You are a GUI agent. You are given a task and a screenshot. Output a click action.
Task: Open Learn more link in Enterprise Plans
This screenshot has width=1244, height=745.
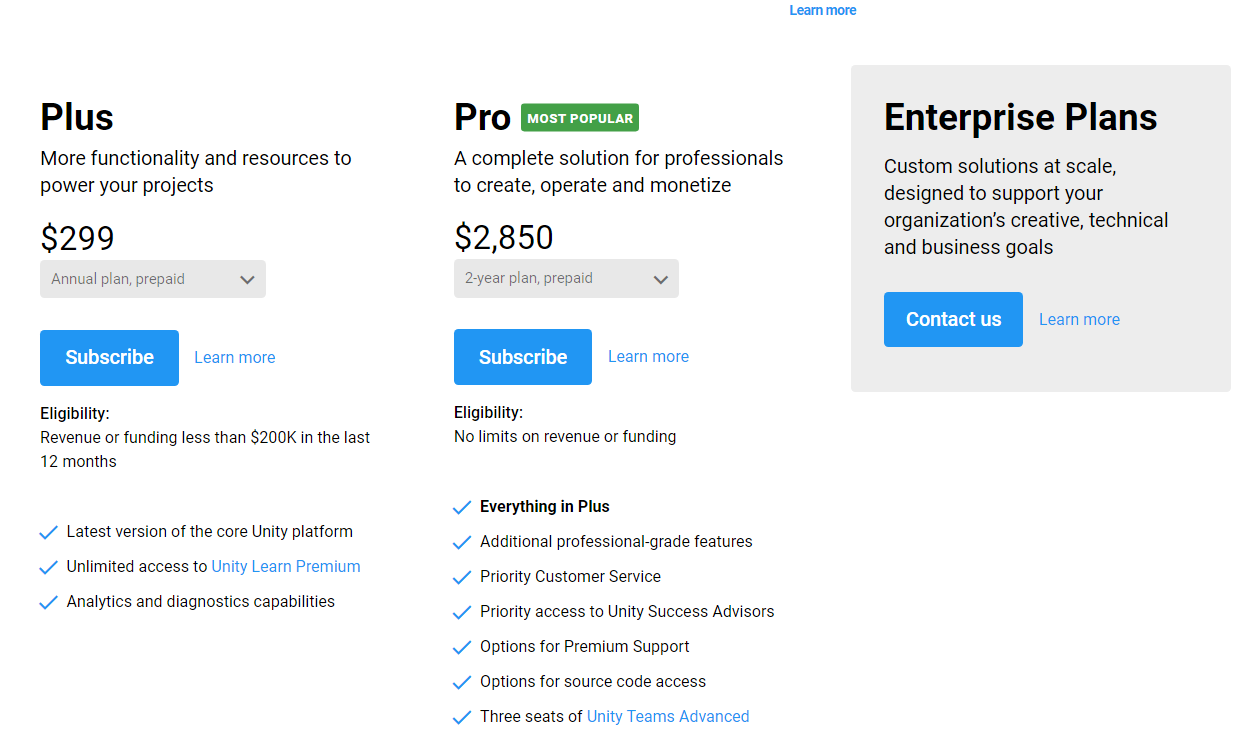pos(1079,320)
